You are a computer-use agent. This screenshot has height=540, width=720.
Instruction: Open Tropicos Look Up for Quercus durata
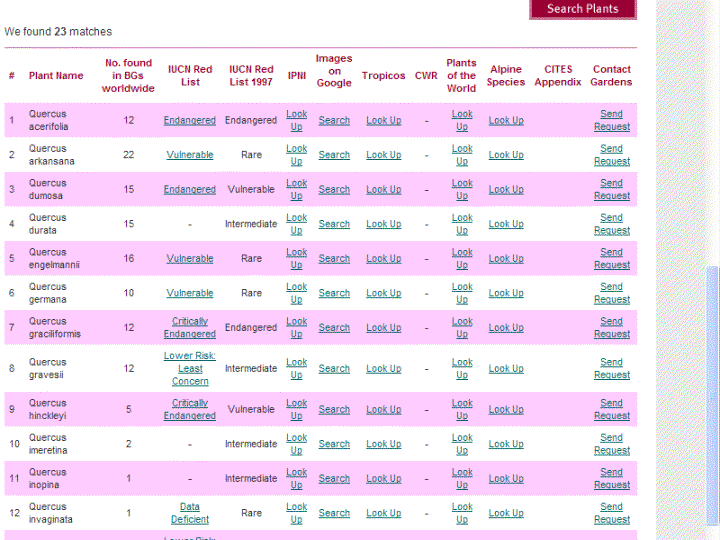[383, 224]
